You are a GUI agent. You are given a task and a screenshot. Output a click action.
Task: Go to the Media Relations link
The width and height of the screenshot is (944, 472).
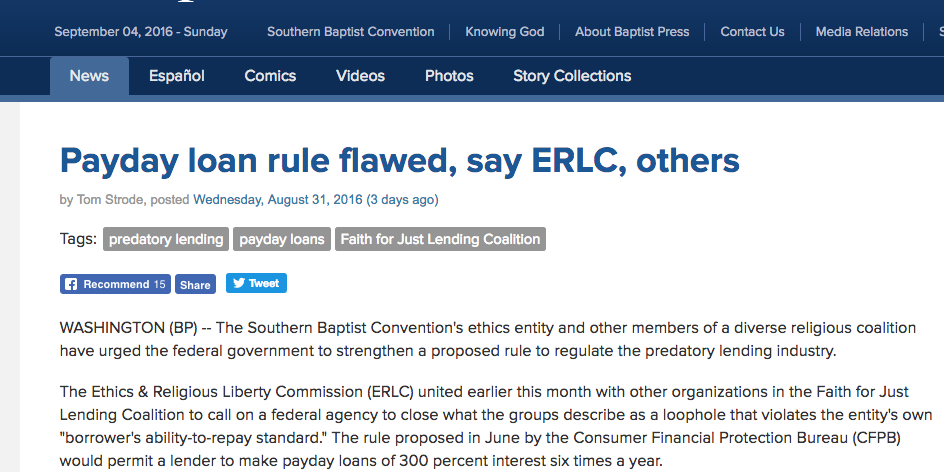(862, 32)
